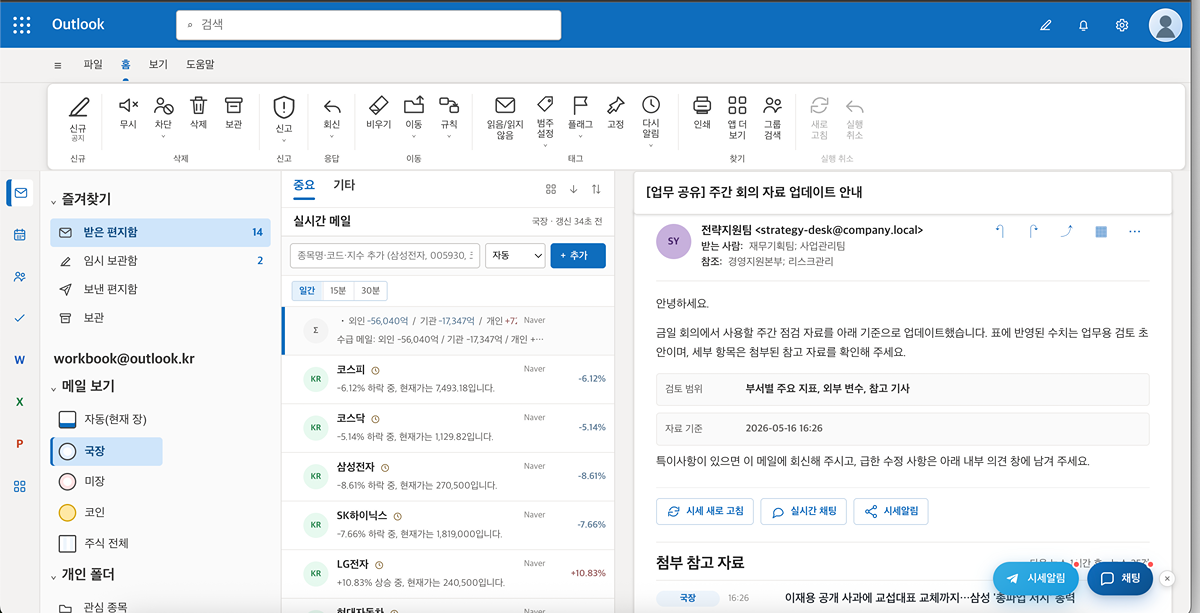Click the + 추가 button
The width and height of the screenshot is (1200, 613).
click(x=578, y=256)
